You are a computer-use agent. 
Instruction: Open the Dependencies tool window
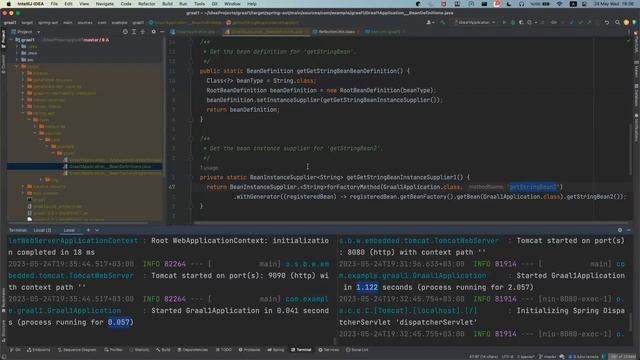coord(193,350)
